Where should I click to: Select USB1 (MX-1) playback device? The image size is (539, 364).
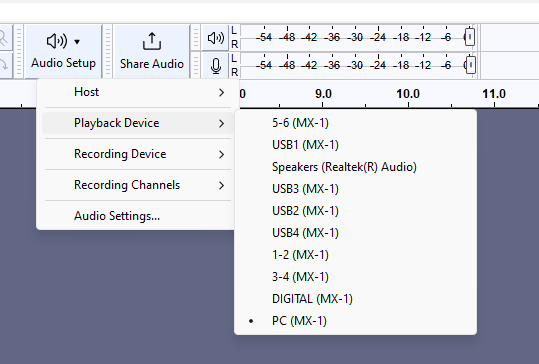point(355,145)
